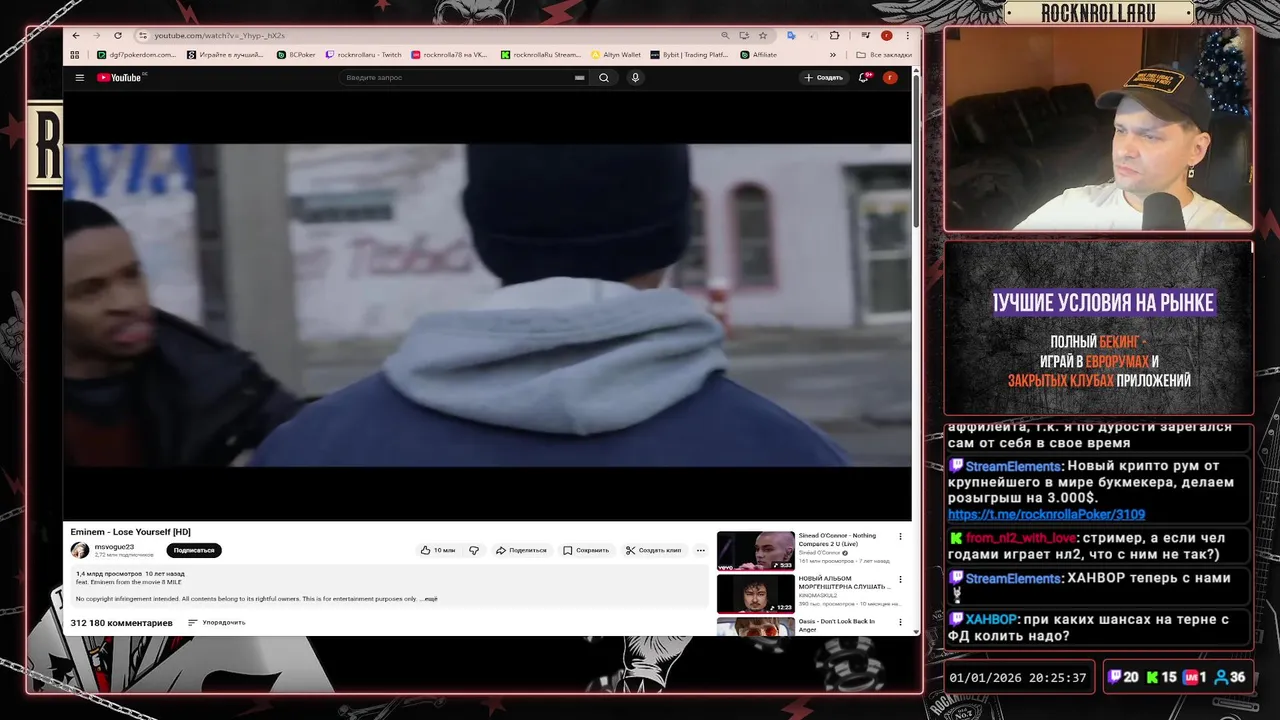Expand the description via '...ещё'
The image size is (1280, 720).
click(430, 598)
